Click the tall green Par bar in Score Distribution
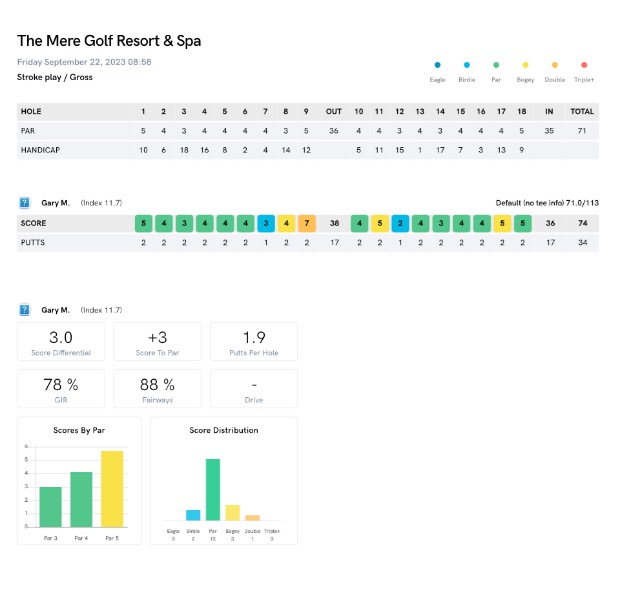 [213, 490]
